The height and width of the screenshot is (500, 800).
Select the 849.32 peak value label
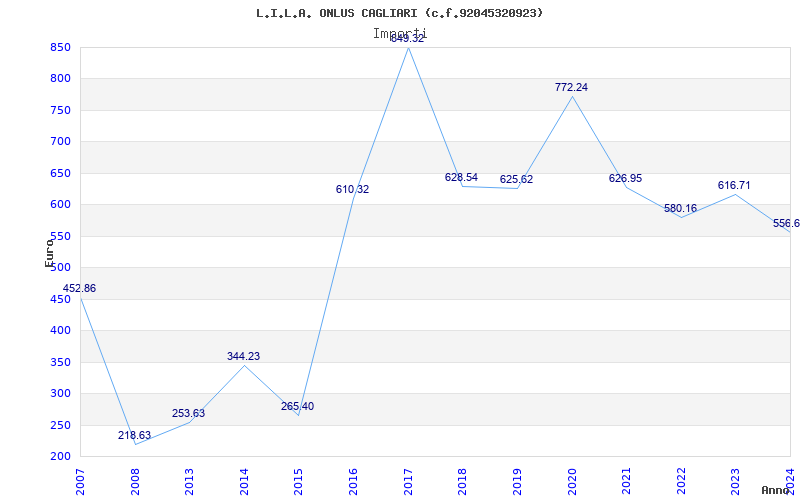[x=407, y=39]
